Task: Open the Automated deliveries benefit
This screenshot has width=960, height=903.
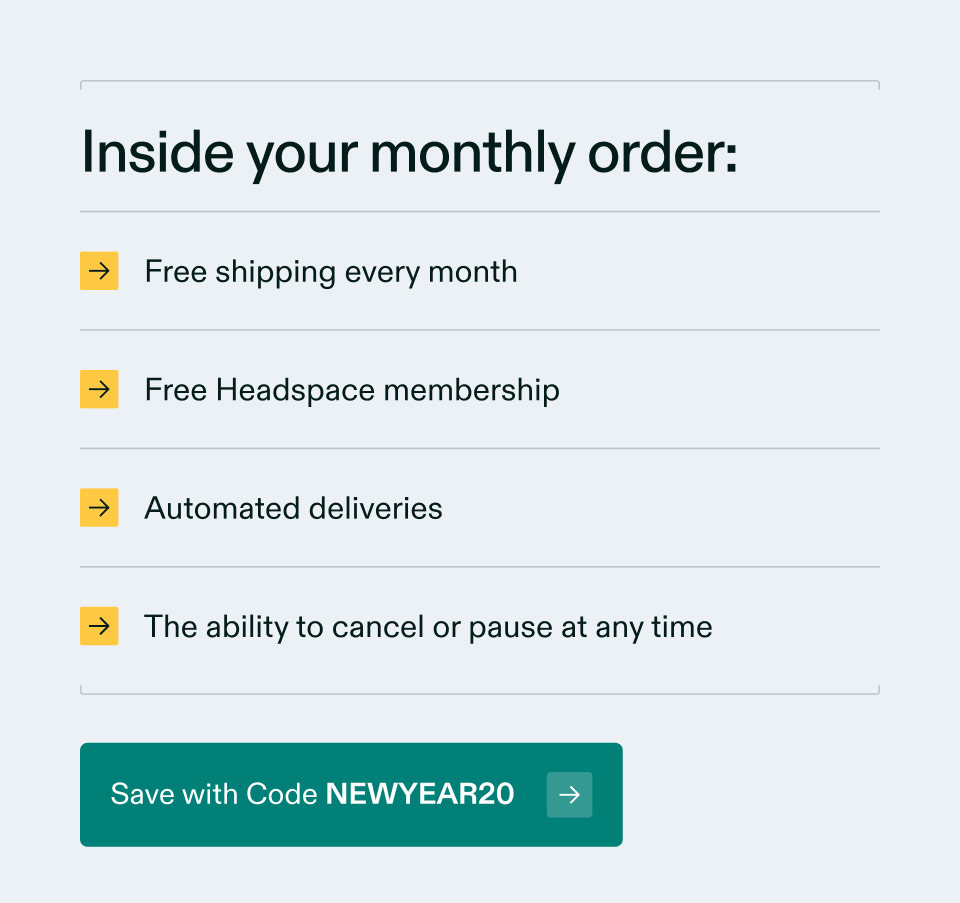Action: tap(293, 507)
